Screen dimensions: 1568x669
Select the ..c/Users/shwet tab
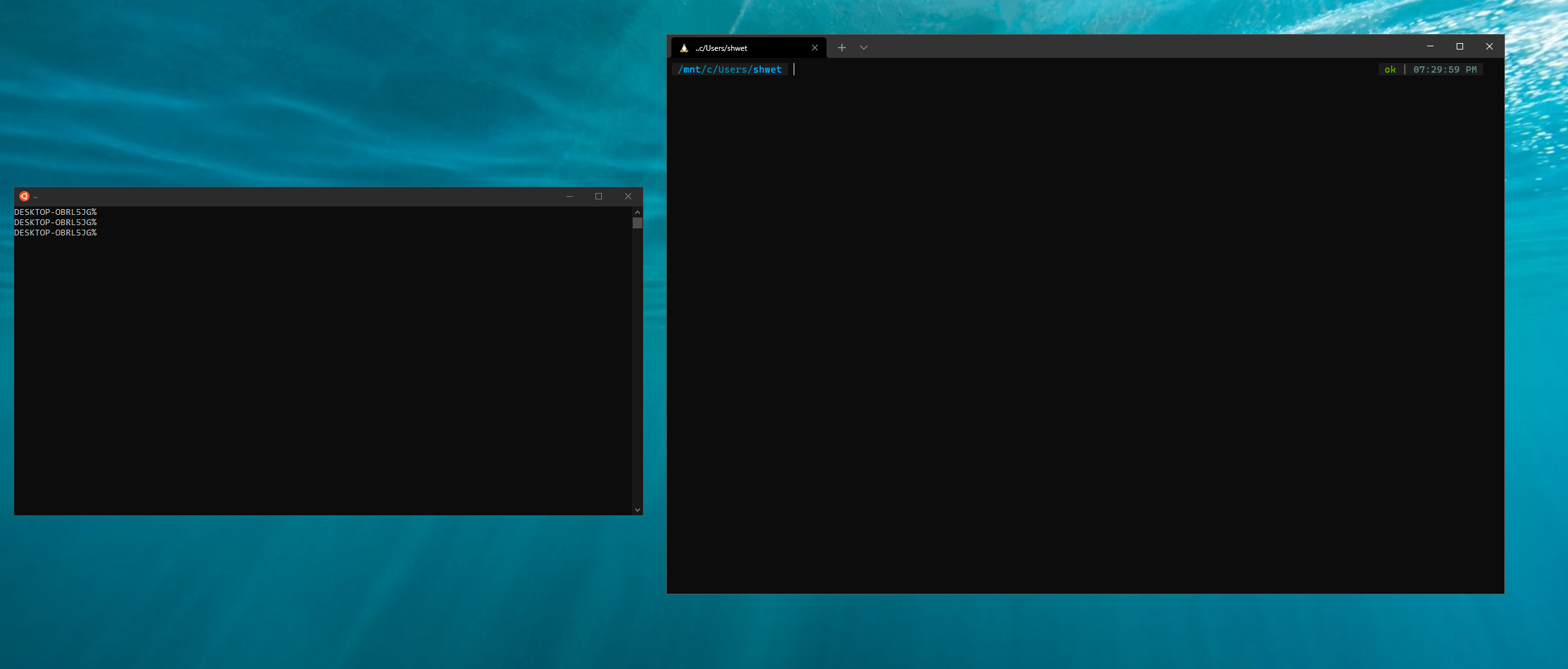click(740, 48)
